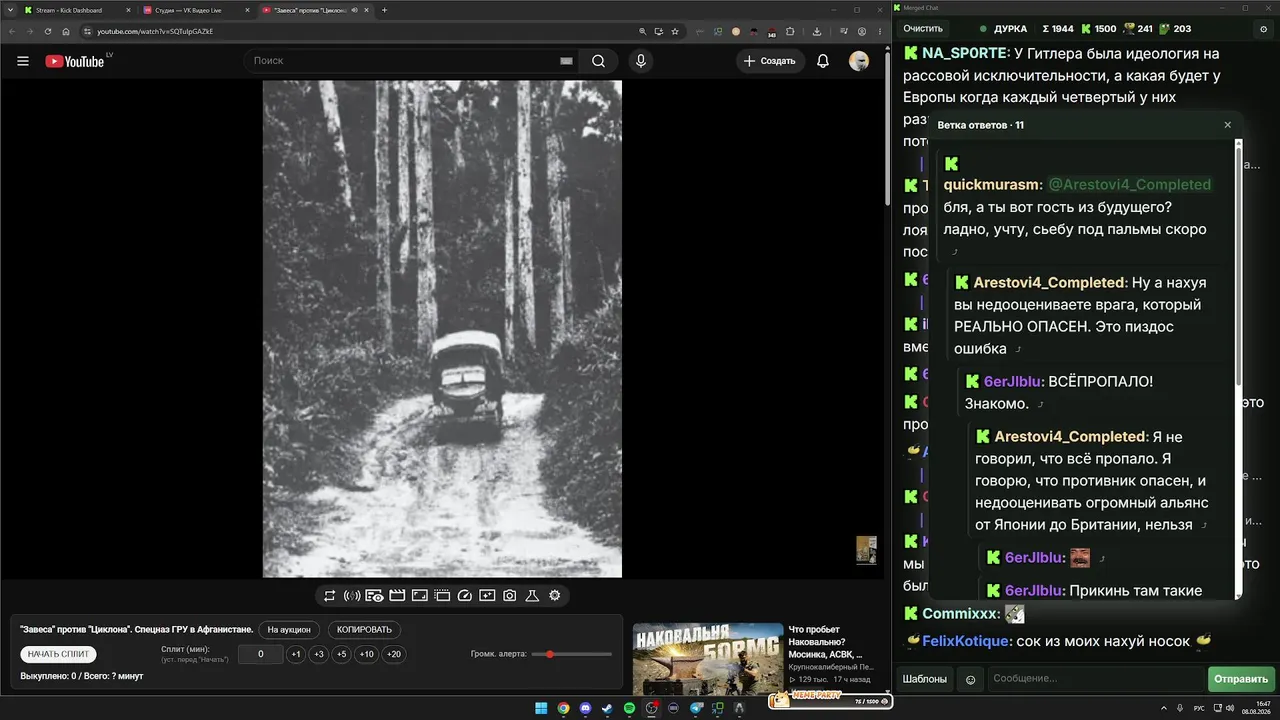Open the browser tab search dropdown
Screen dimensions: 1280x720
click(x=10, y=10)
